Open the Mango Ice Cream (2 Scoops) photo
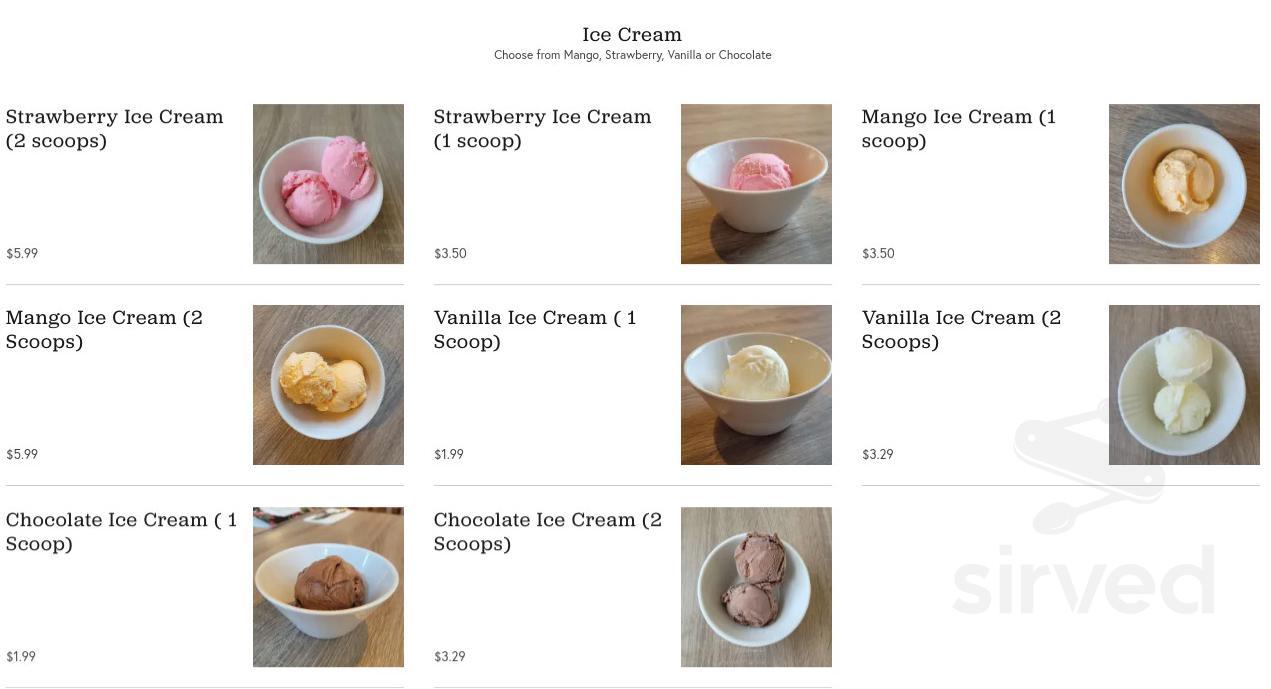1271x689 pixels. click(328, 385)
